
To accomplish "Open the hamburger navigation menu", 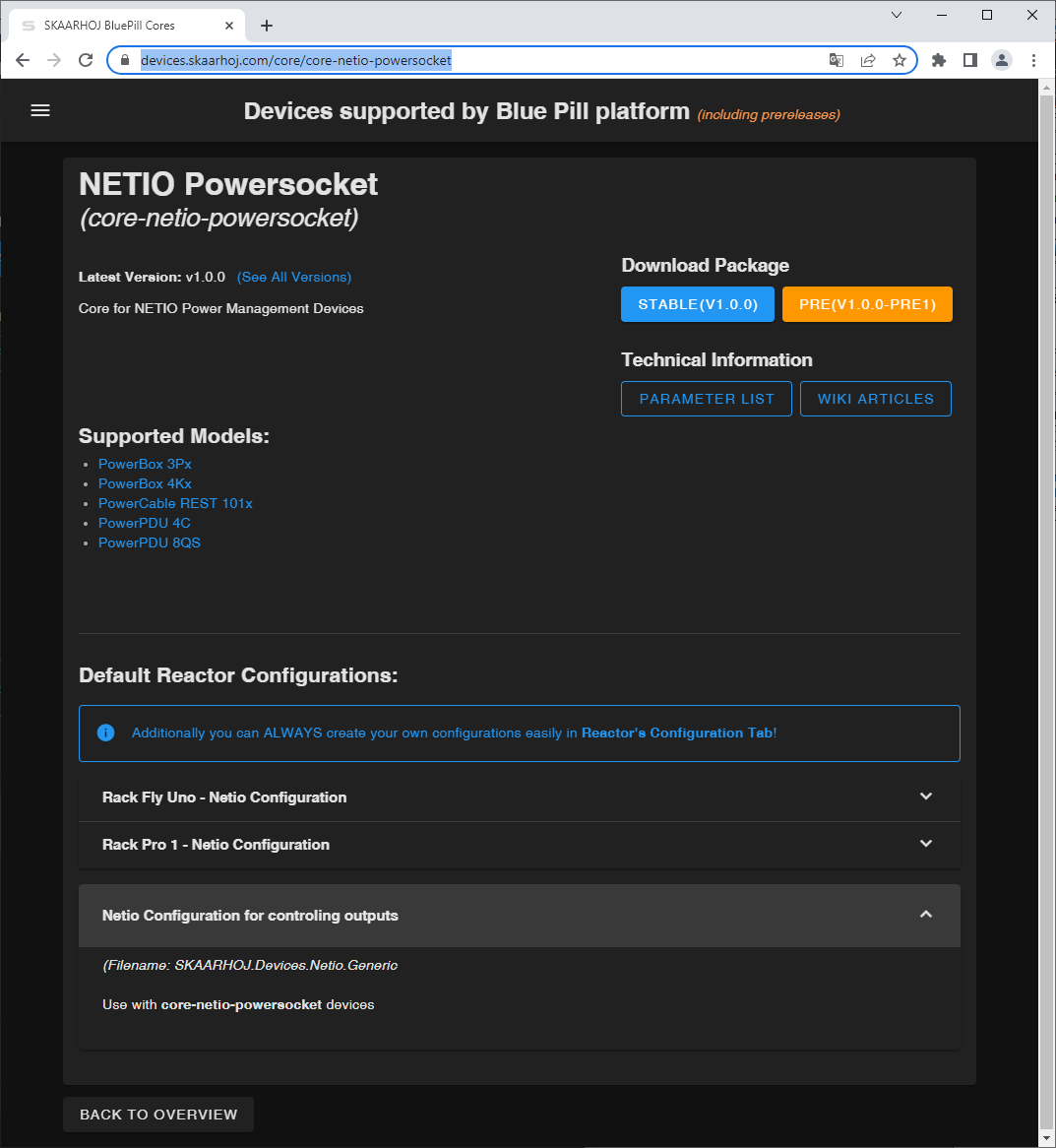I will pos(40,110).
